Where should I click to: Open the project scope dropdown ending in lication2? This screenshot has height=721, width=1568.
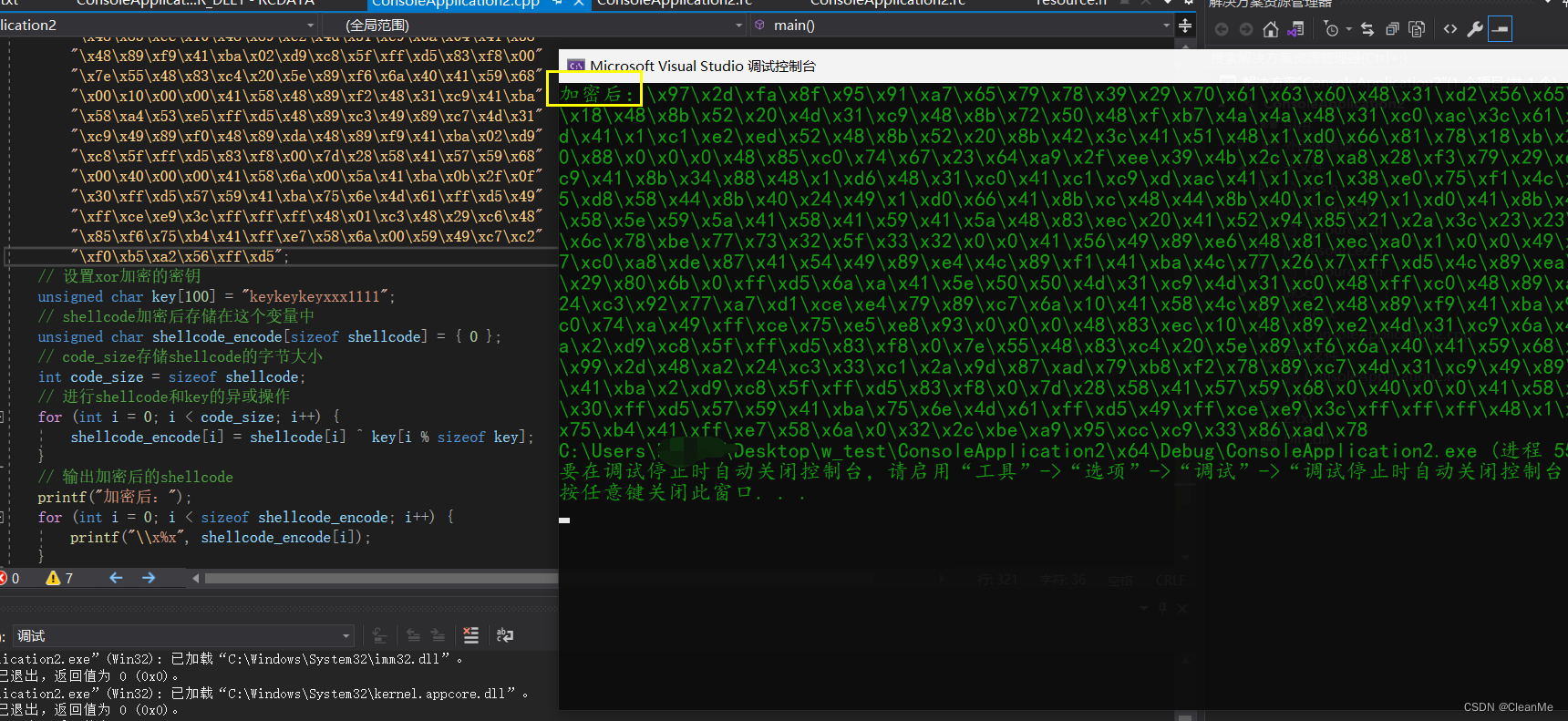158,26
